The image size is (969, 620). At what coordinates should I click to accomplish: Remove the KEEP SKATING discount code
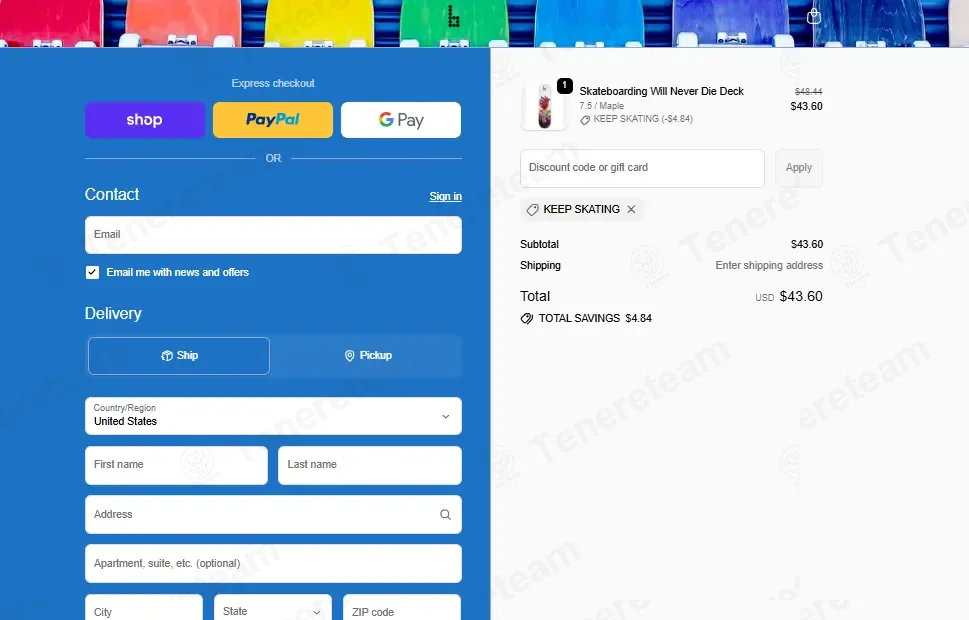click(631, 210)
